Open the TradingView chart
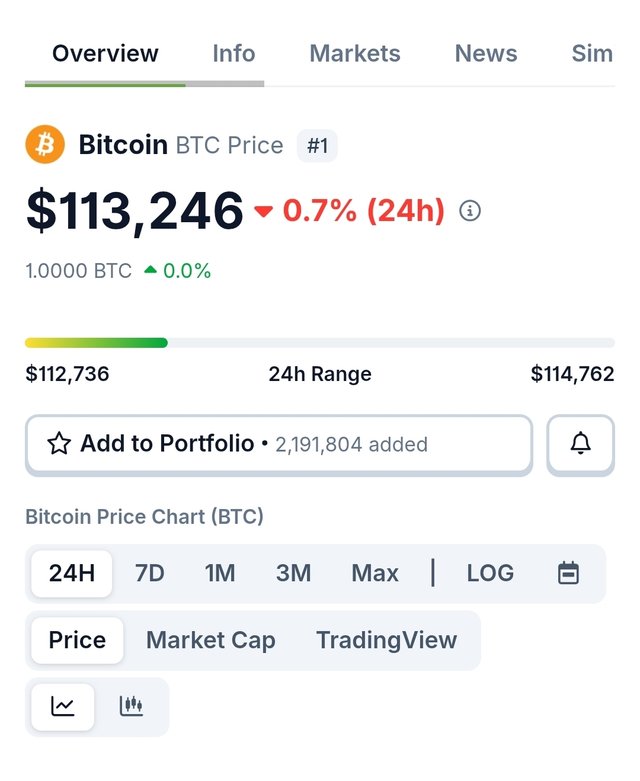 click(386, 640)
